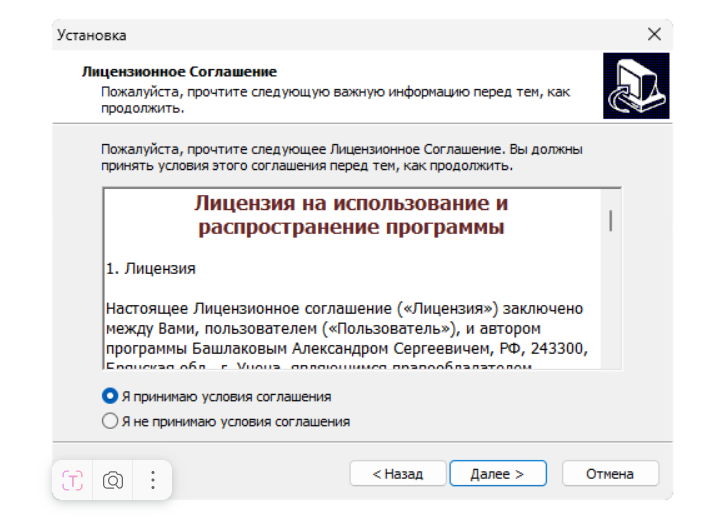Select 'Я не принимаю условия соглашения' option

(110, 421)
